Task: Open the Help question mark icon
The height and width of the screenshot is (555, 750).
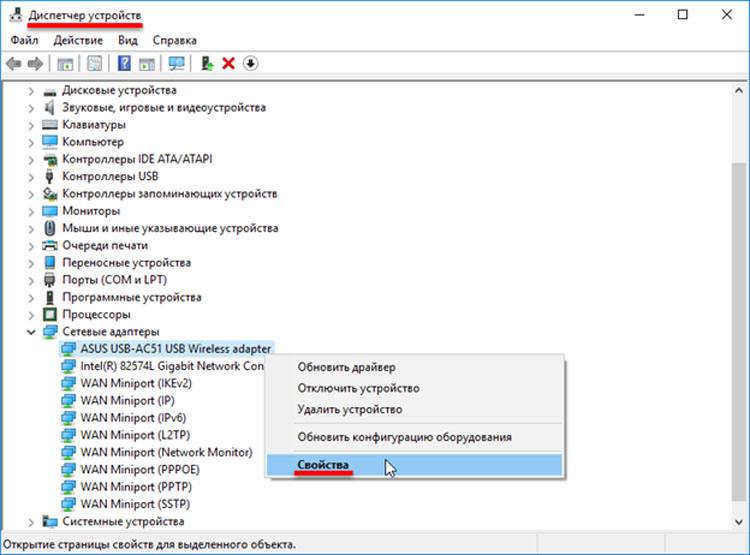Action: pos(124,63)
